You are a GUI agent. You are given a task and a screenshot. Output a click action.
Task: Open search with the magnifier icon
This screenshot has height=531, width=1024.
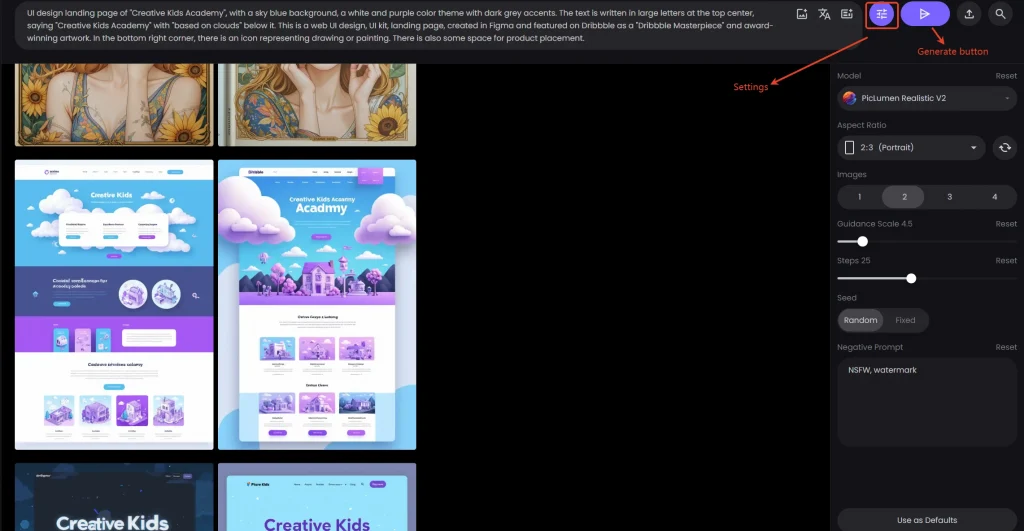(1001, 14)
